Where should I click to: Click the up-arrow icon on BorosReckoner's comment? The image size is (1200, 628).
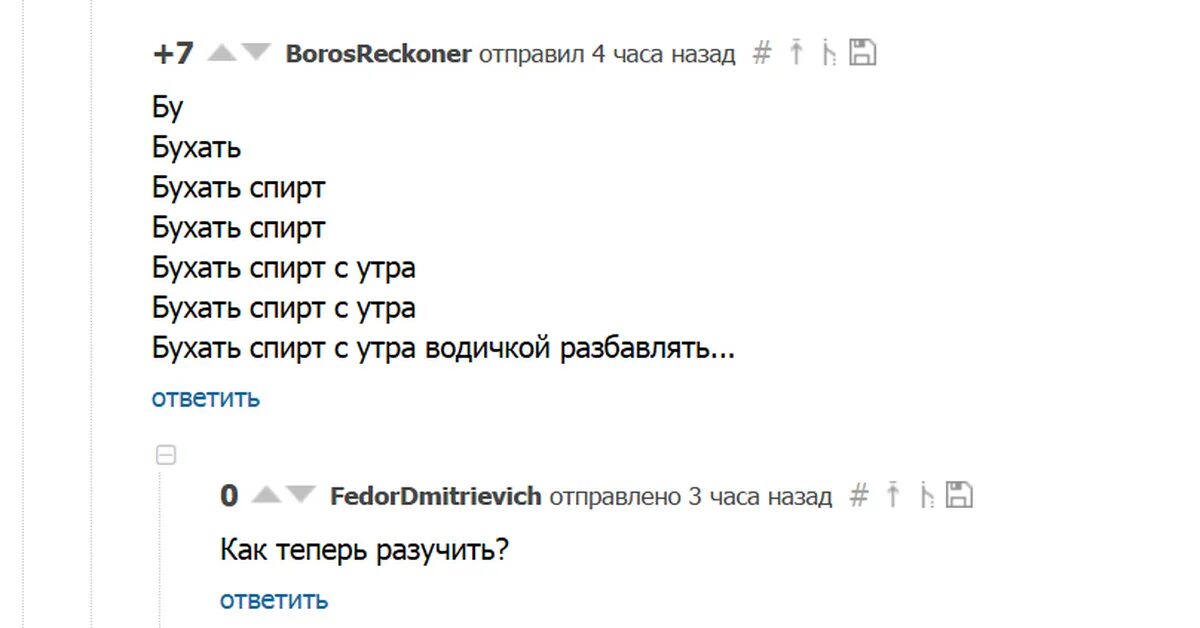pos(796,52)
